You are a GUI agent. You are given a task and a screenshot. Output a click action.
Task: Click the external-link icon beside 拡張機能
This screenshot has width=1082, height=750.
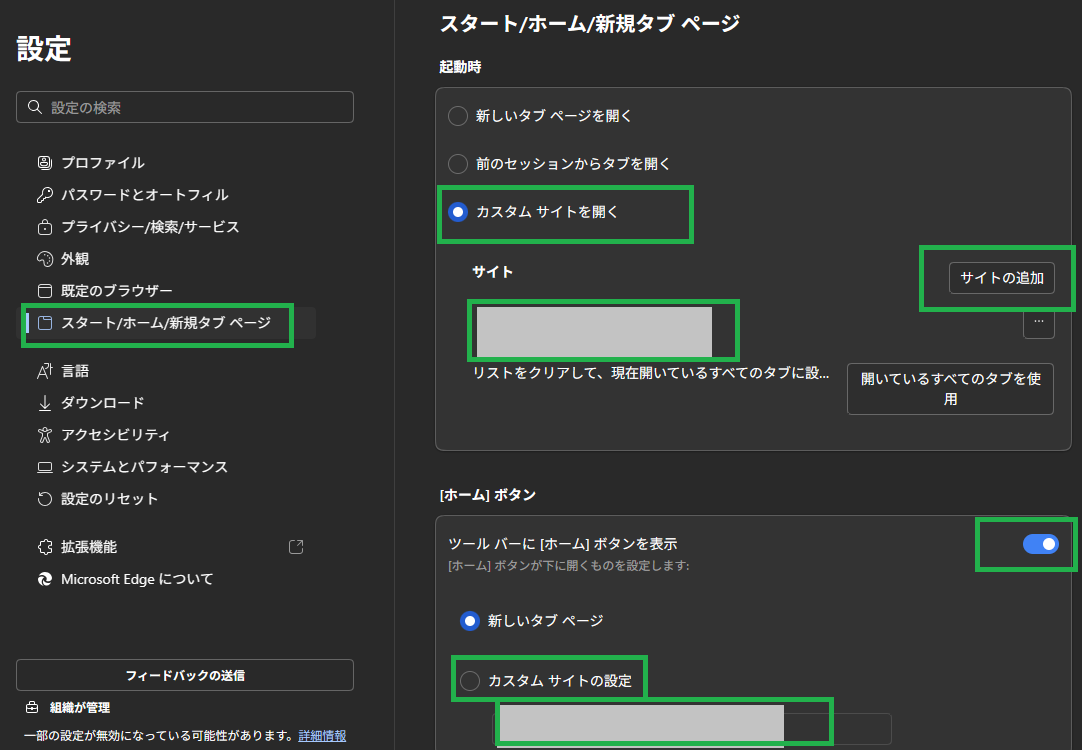point(296,547)
